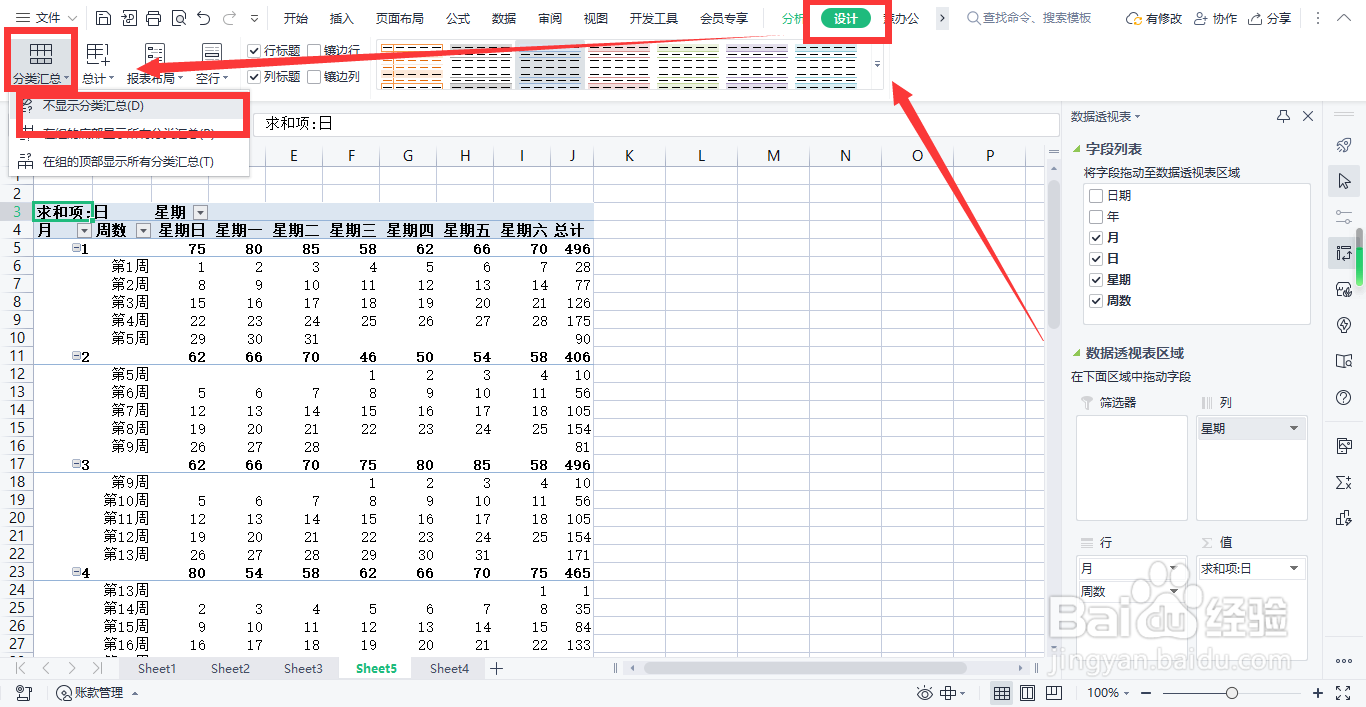Open the 总计 (Grand Totals) button

coord(98,63)
